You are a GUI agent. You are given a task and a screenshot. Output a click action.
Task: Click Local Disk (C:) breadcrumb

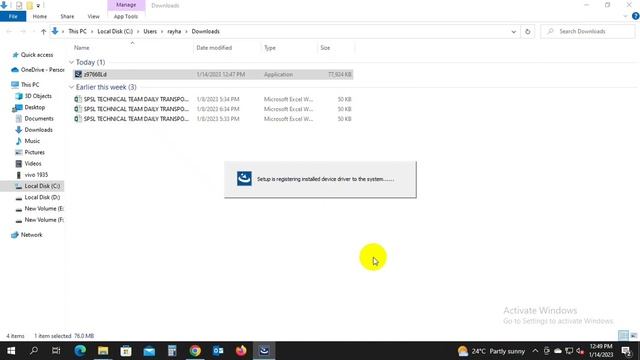coord(115,31)
